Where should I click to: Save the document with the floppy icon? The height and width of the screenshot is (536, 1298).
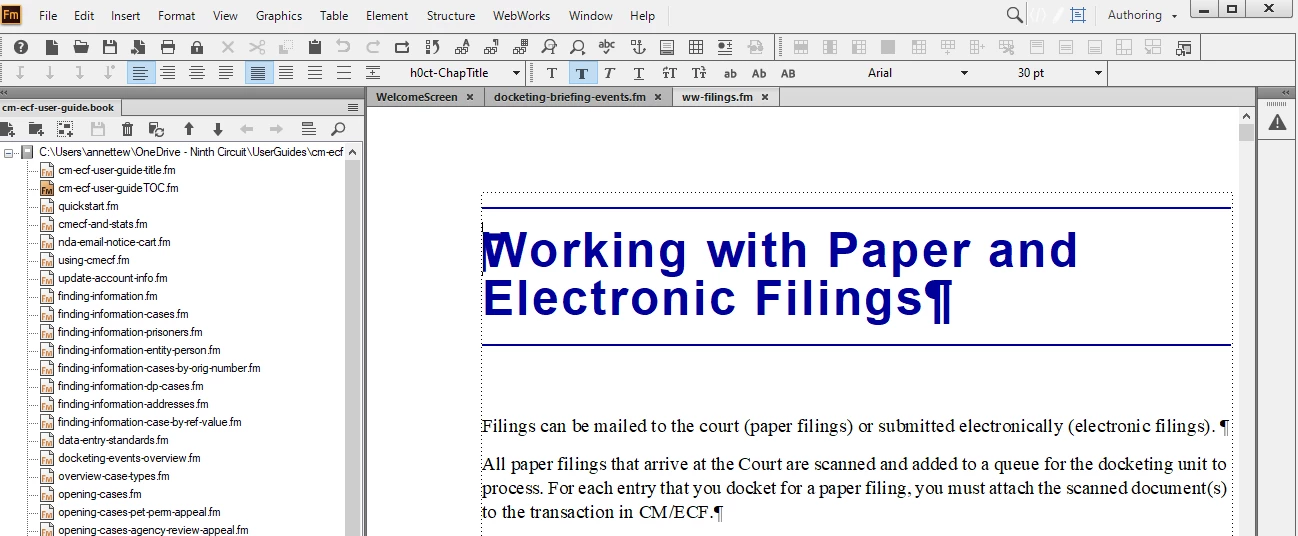click(x=110, y=47)
